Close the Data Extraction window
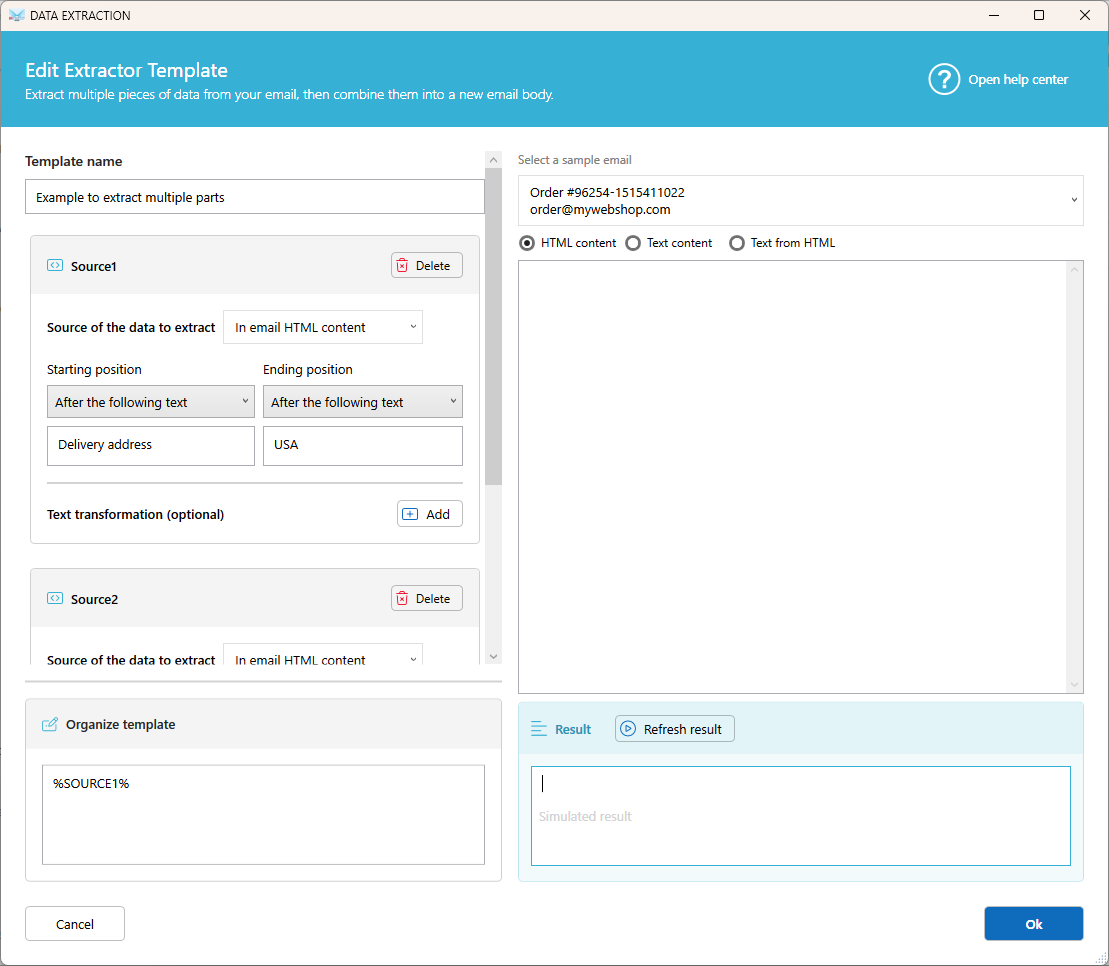The width and height of the screenshot is (1109, 966). pyautogui.click(x=1084, y=15)
